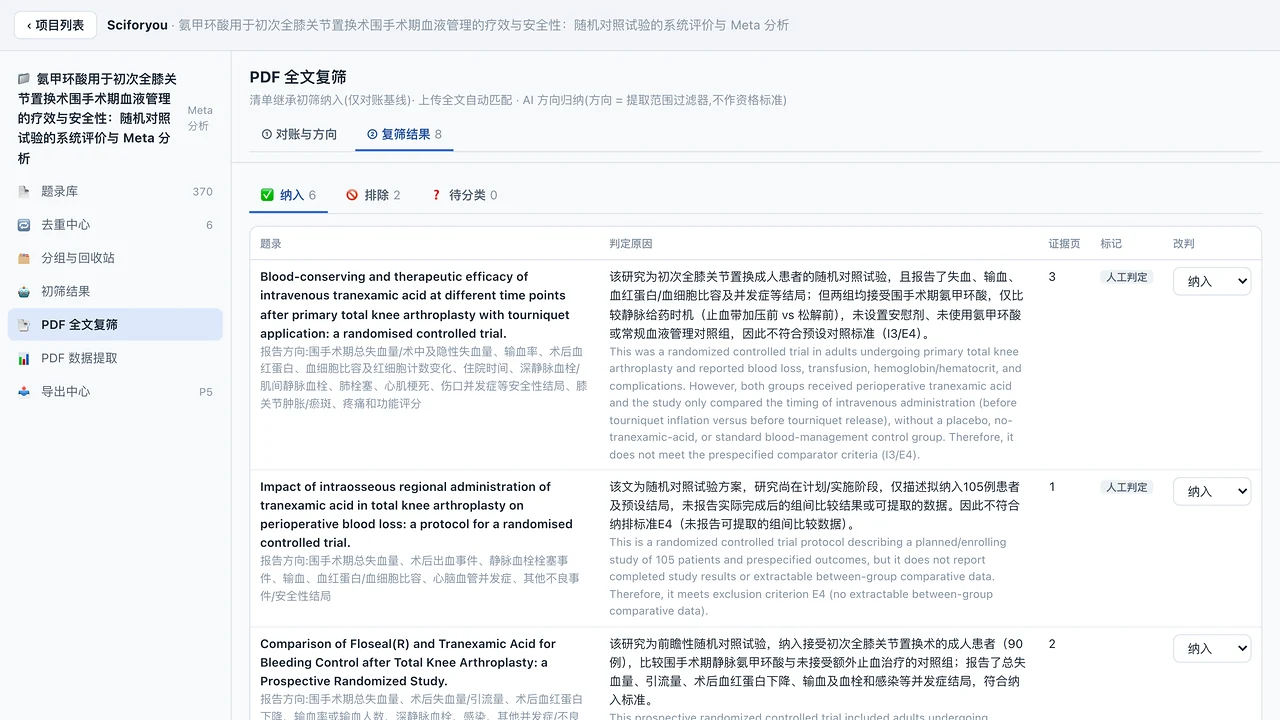The height and width of the screenshot is (720, 1280).
Task: Click the 证据页 column header
Action: pyautogui.click(x=1064, y=244)
